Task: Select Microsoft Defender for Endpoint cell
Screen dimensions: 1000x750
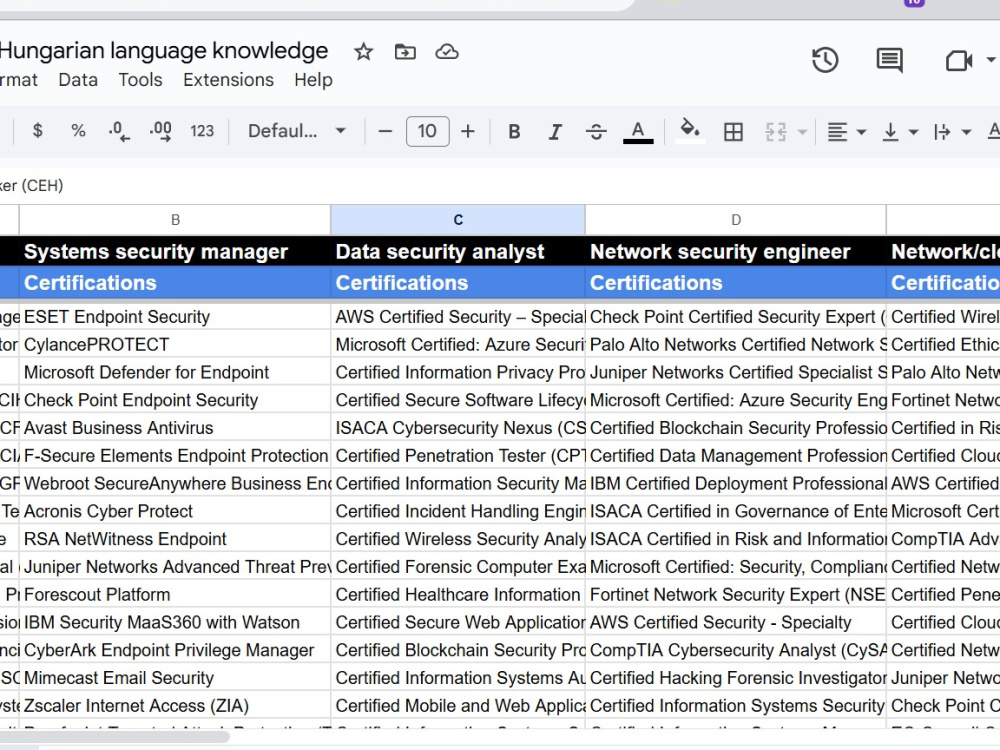Action: [175, 372]
